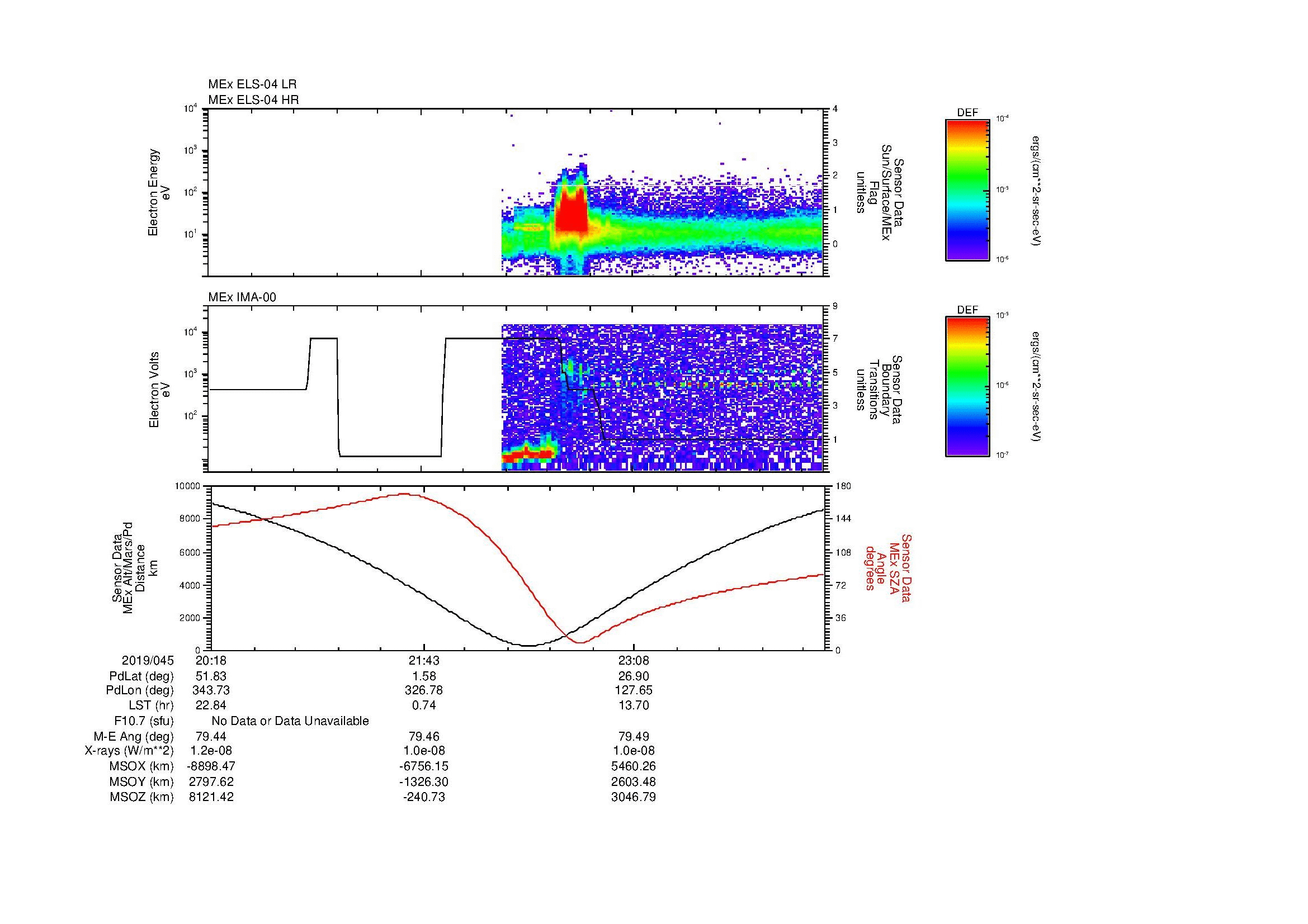Click the PdLat value '51.83'
This screenshot has width=1308, height=924.
211,676
